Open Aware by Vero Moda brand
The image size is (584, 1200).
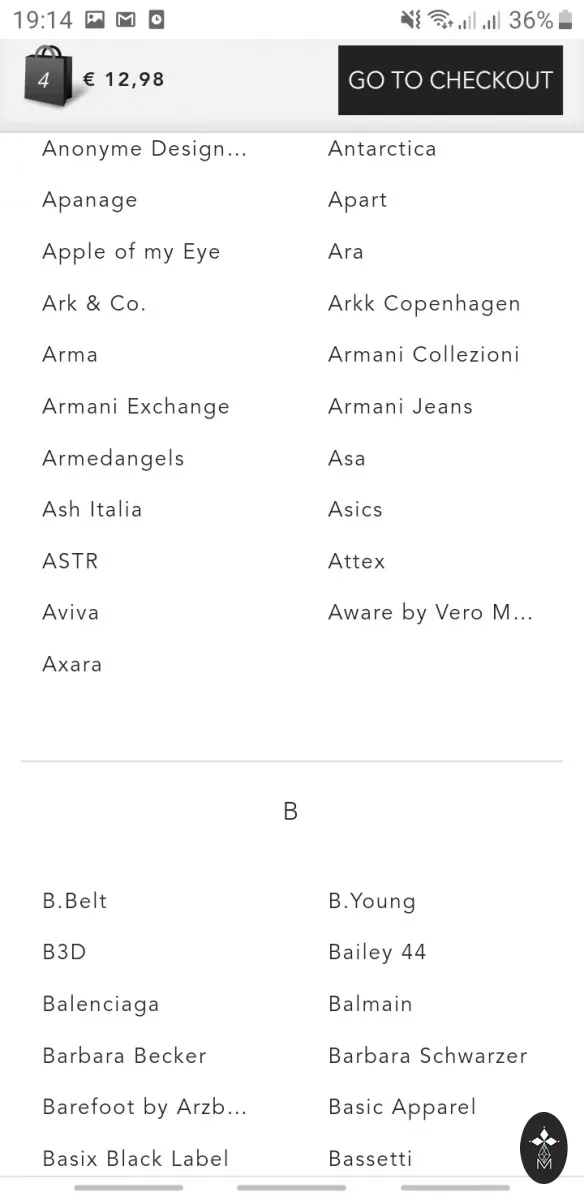click(x=430, y=612)
